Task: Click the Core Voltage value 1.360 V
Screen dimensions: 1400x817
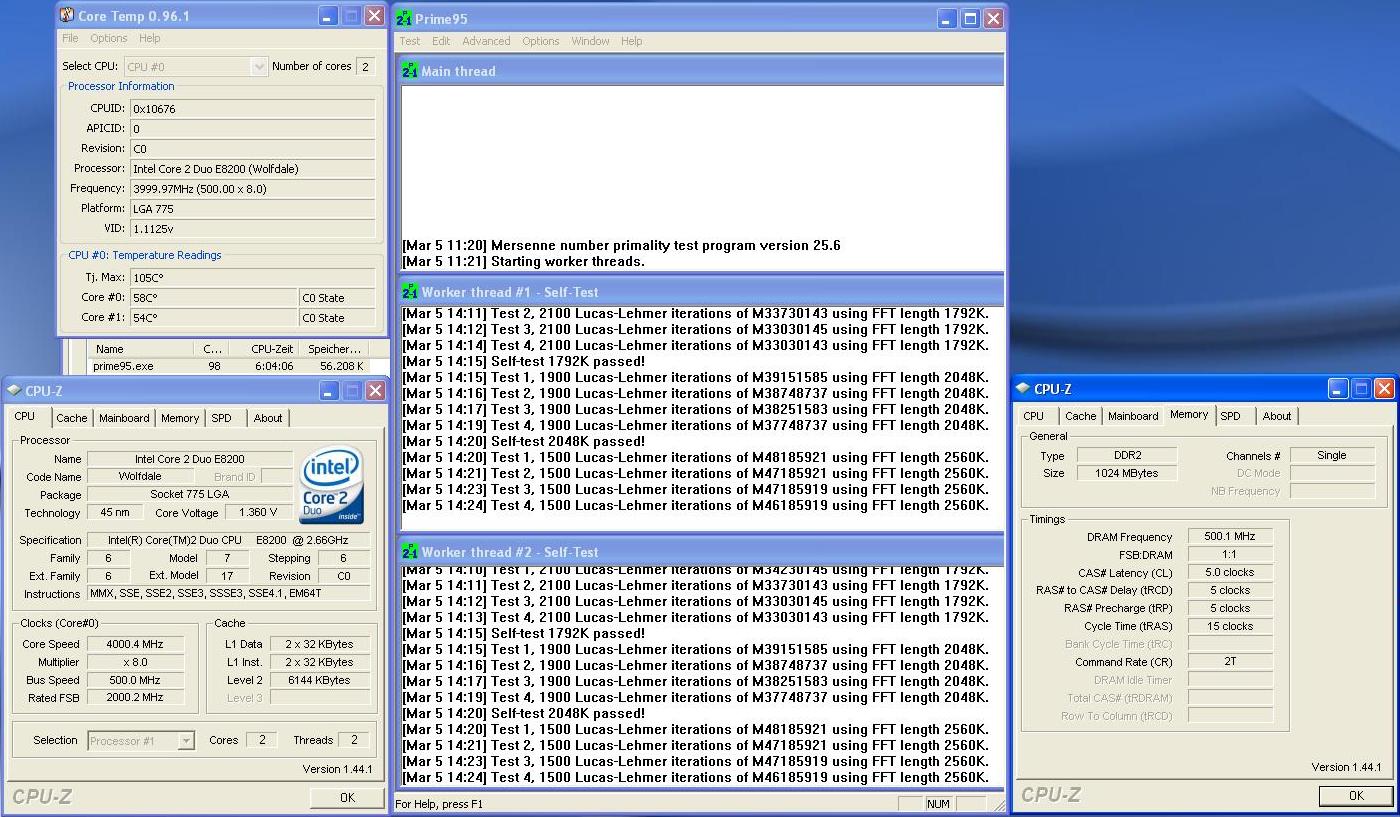Action: point(258,512)
